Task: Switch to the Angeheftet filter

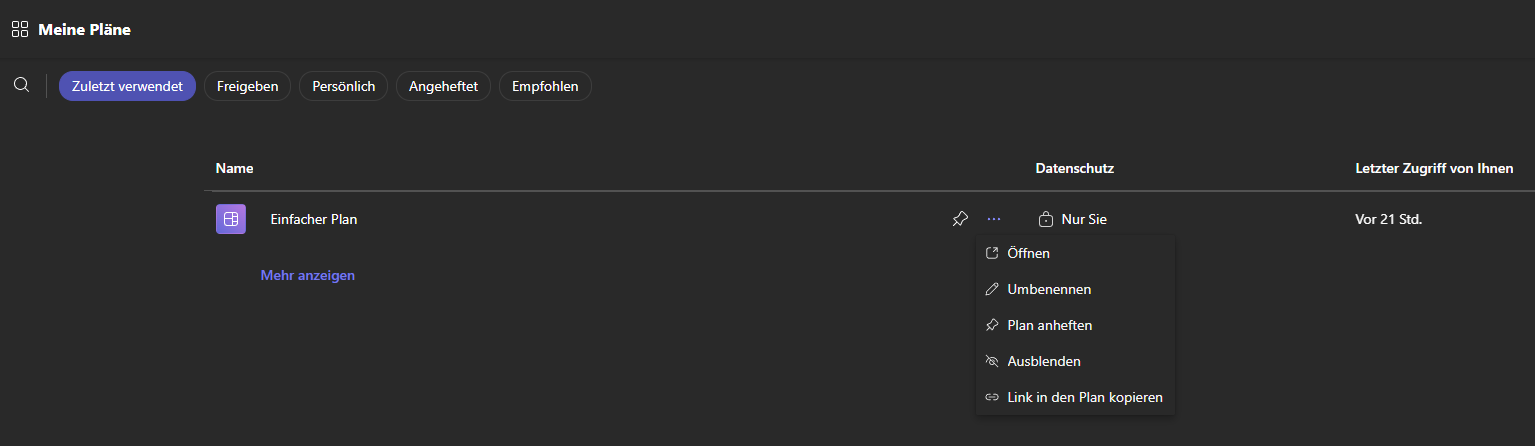Action: tap(443, 86)
